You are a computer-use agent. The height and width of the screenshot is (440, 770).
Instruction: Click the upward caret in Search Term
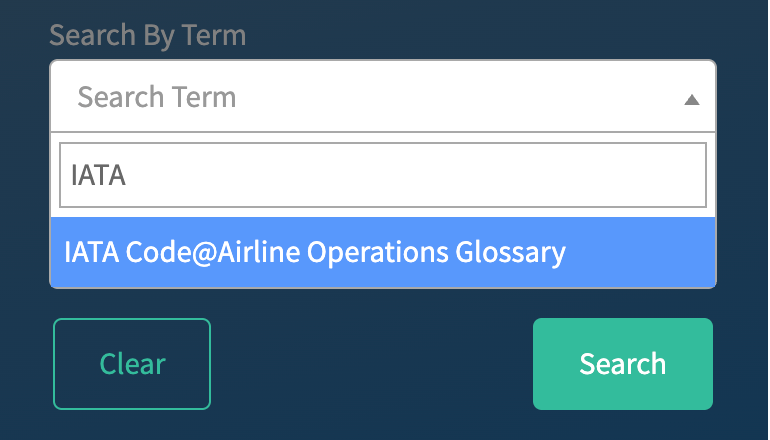pyautogui.click(x=691, y=99)
